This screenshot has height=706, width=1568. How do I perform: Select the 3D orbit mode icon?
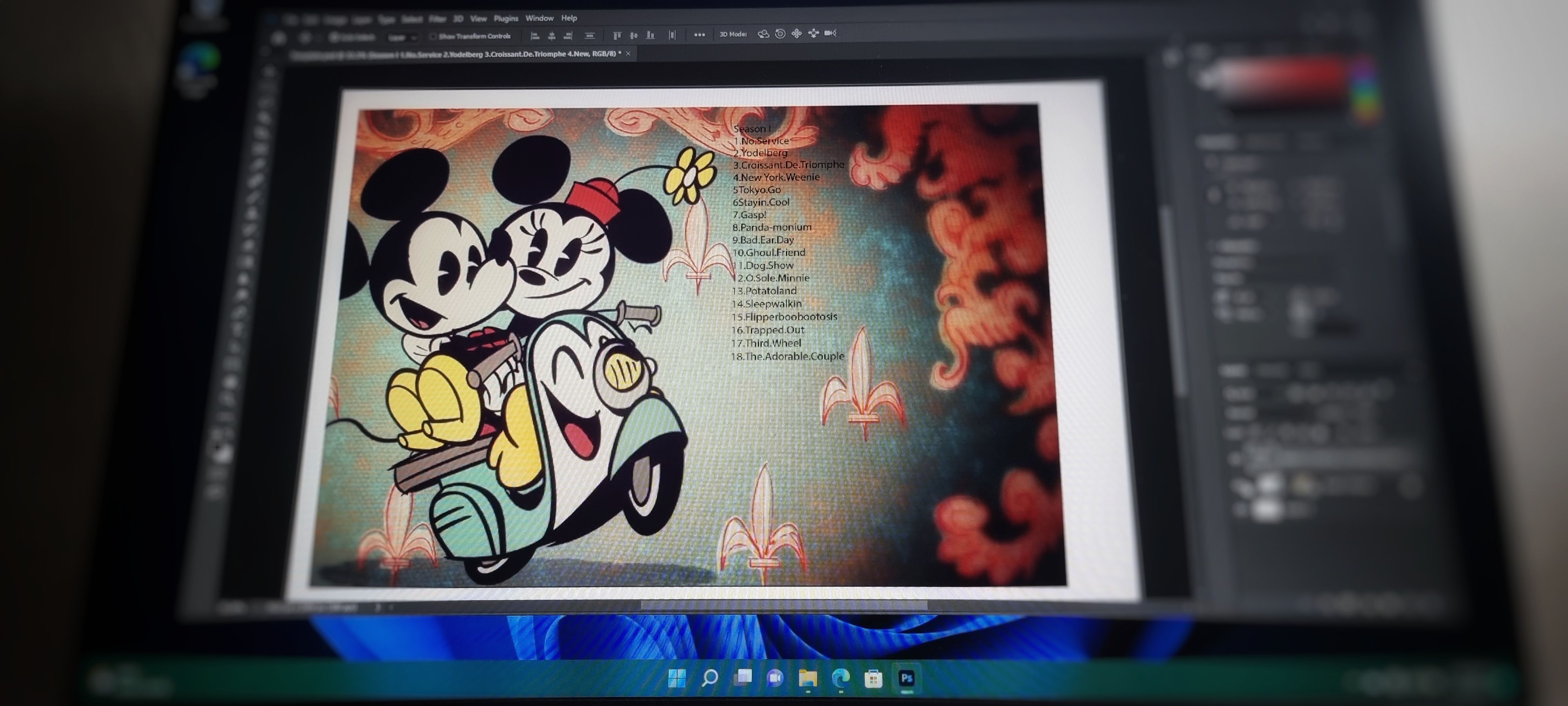(x=763, y=33)
